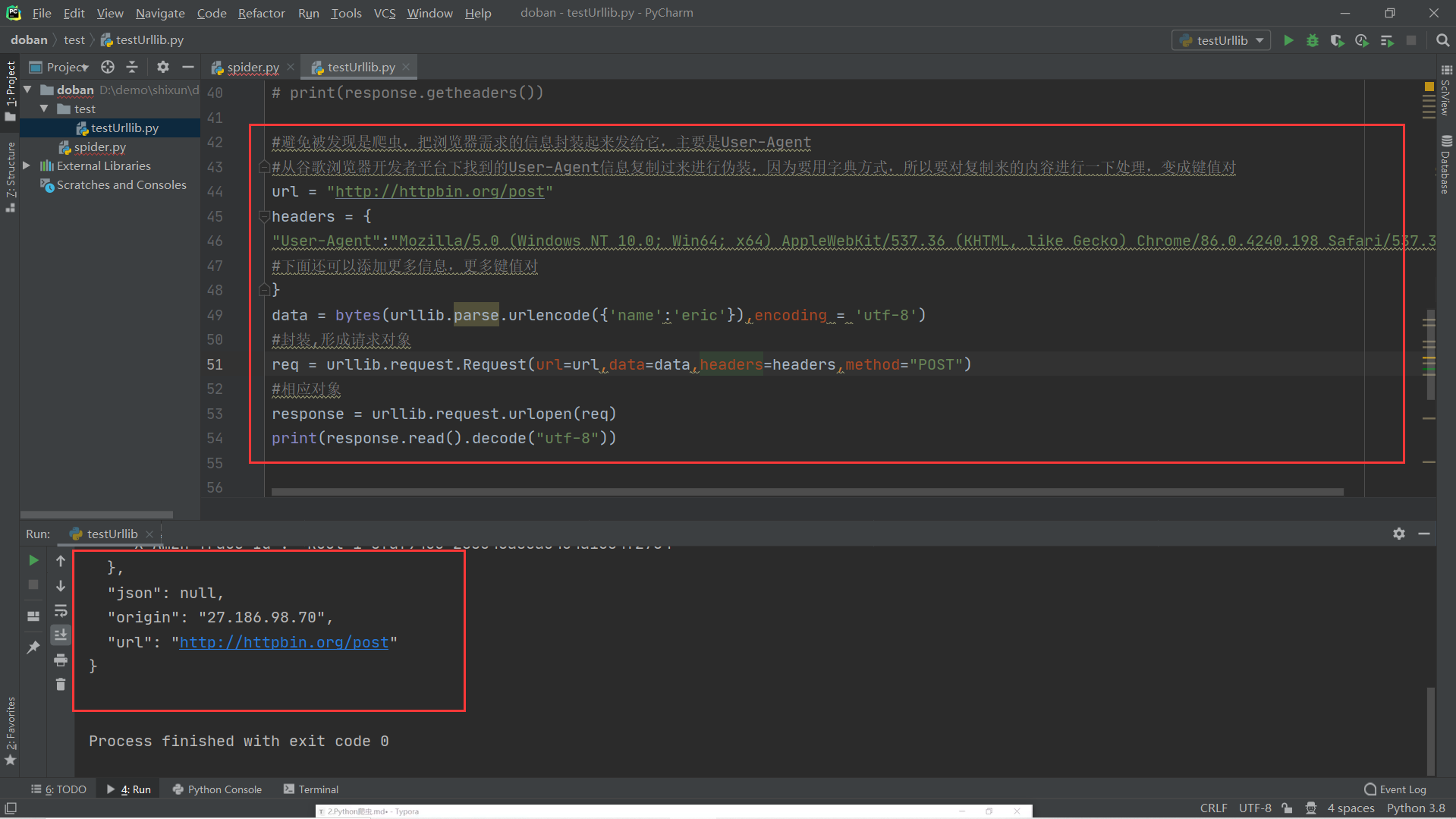Jump down the stack trace in Run output
The height and width of the screenshot is (819, 1456).
click(x=61, y=585)
